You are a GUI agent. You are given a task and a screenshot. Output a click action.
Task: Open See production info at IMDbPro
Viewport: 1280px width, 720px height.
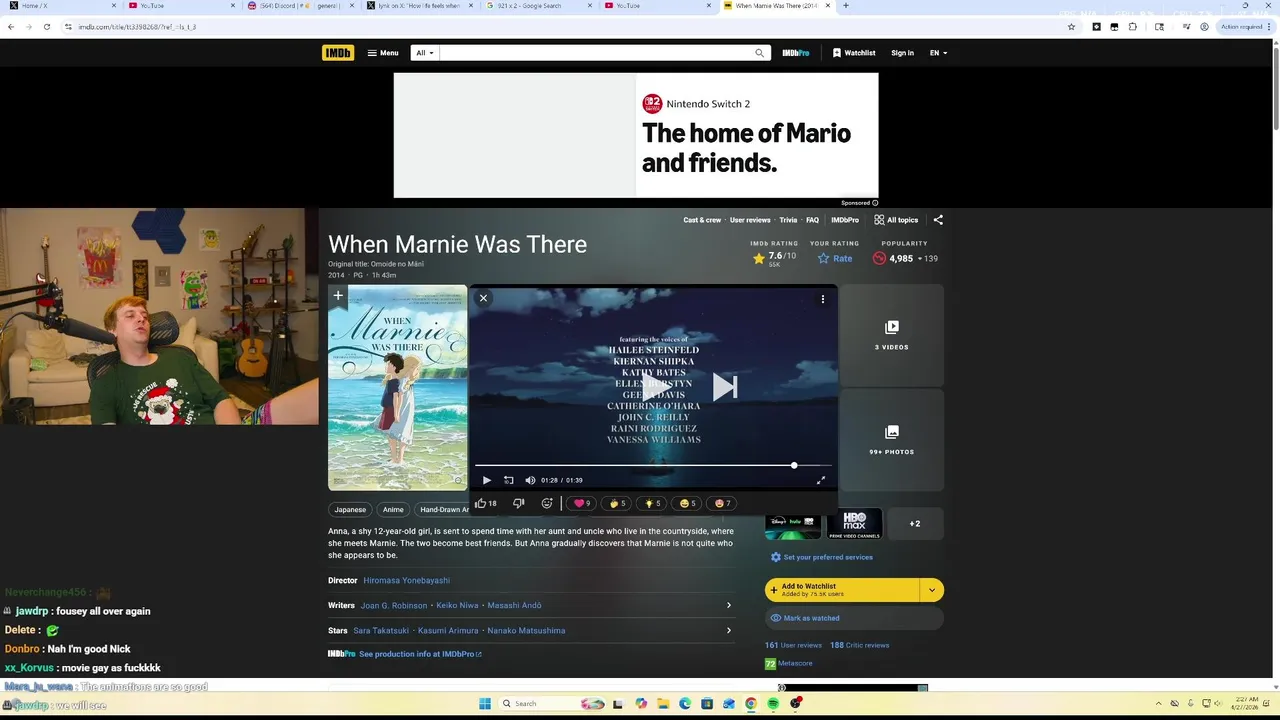tap(419, 654)
